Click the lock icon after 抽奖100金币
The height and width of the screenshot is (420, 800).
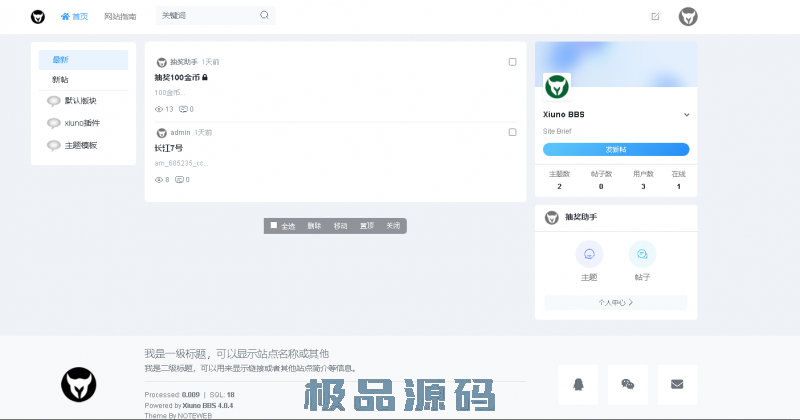tap(205, 78)
